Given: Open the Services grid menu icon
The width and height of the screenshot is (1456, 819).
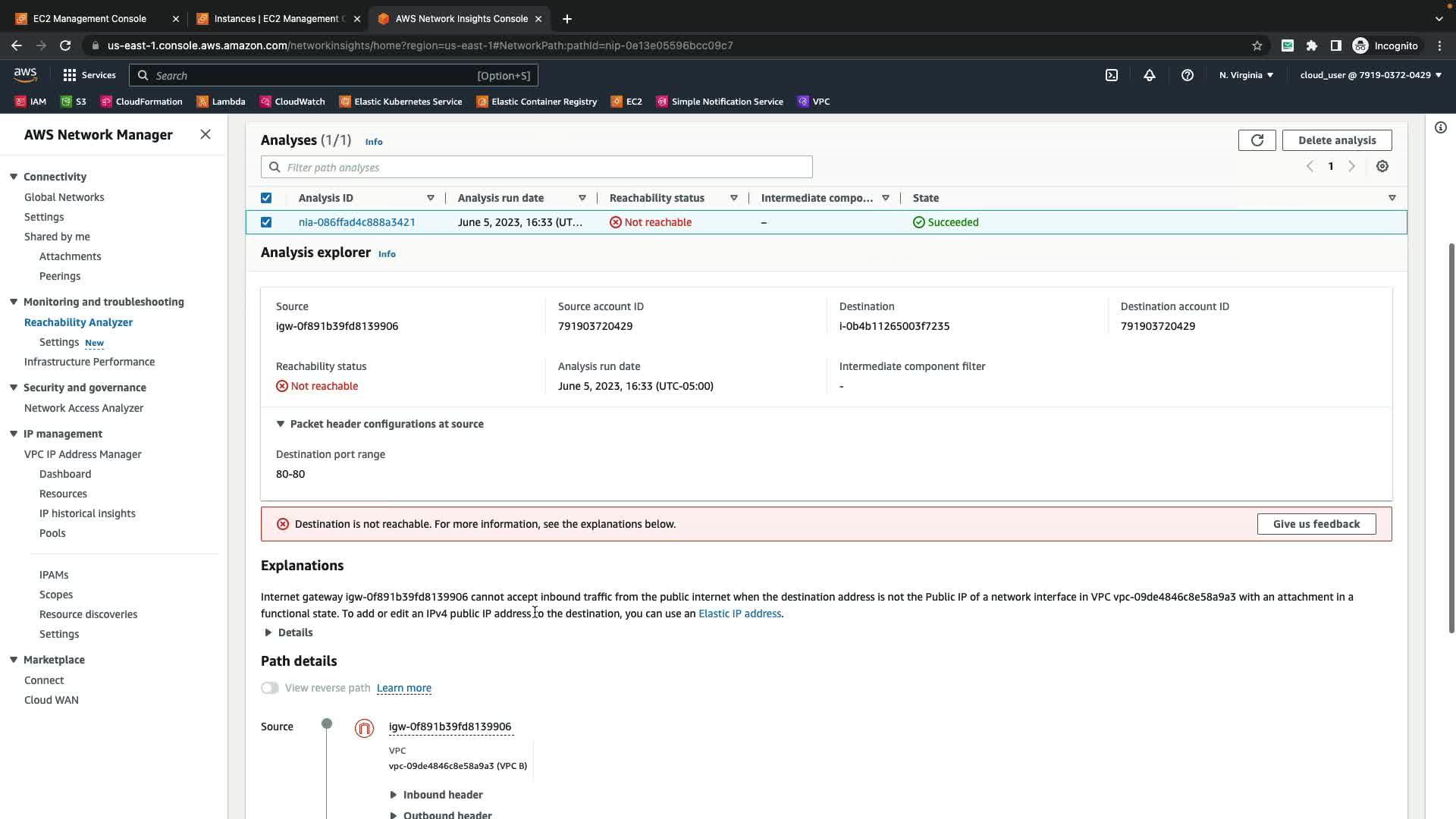Looking at the screenshot, I should coord(70,75).
